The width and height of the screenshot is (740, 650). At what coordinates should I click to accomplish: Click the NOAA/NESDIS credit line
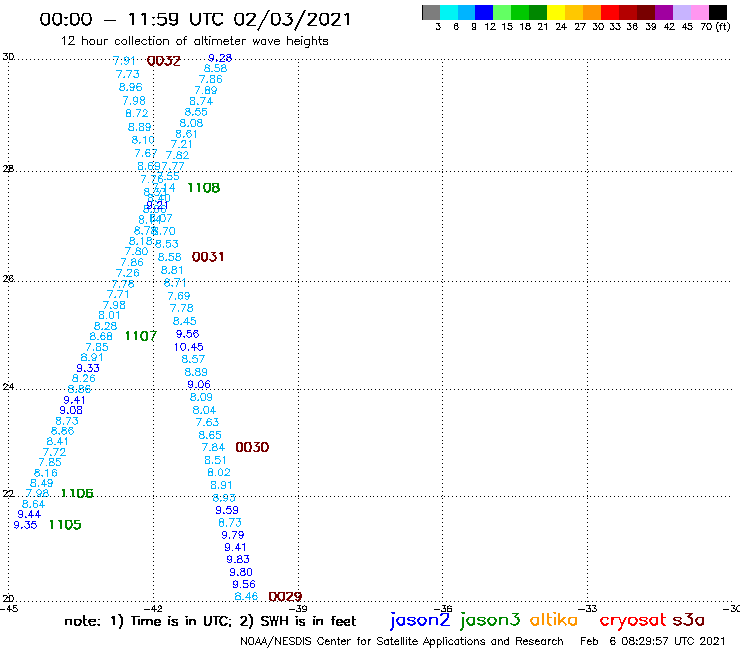(x=402, y=641)
